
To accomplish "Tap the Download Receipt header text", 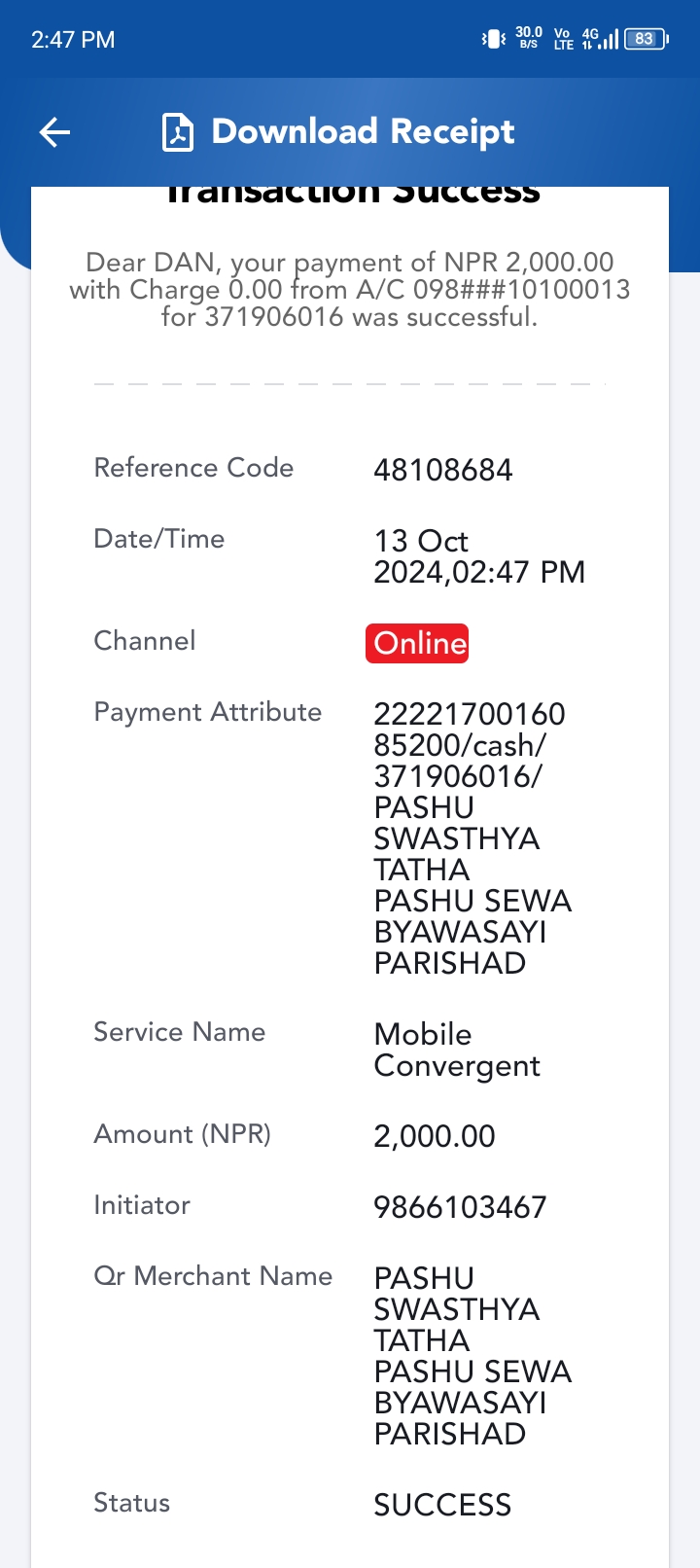I will (x=363, y=132).
